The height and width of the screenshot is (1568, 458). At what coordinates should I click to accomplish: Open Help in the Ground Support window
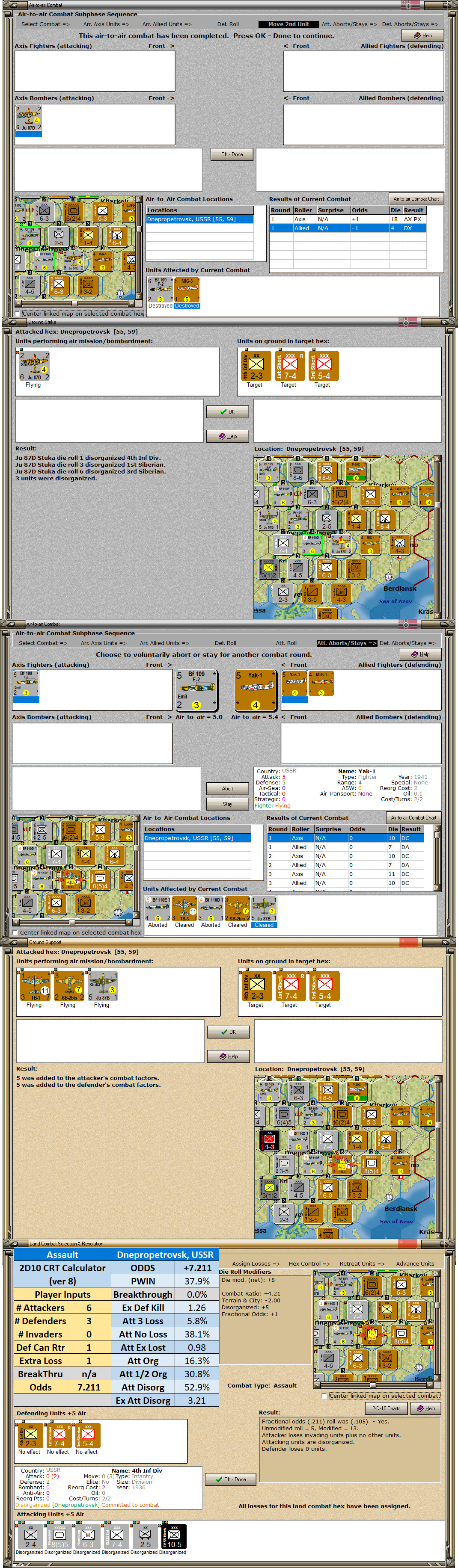[x=229, y=1056]
